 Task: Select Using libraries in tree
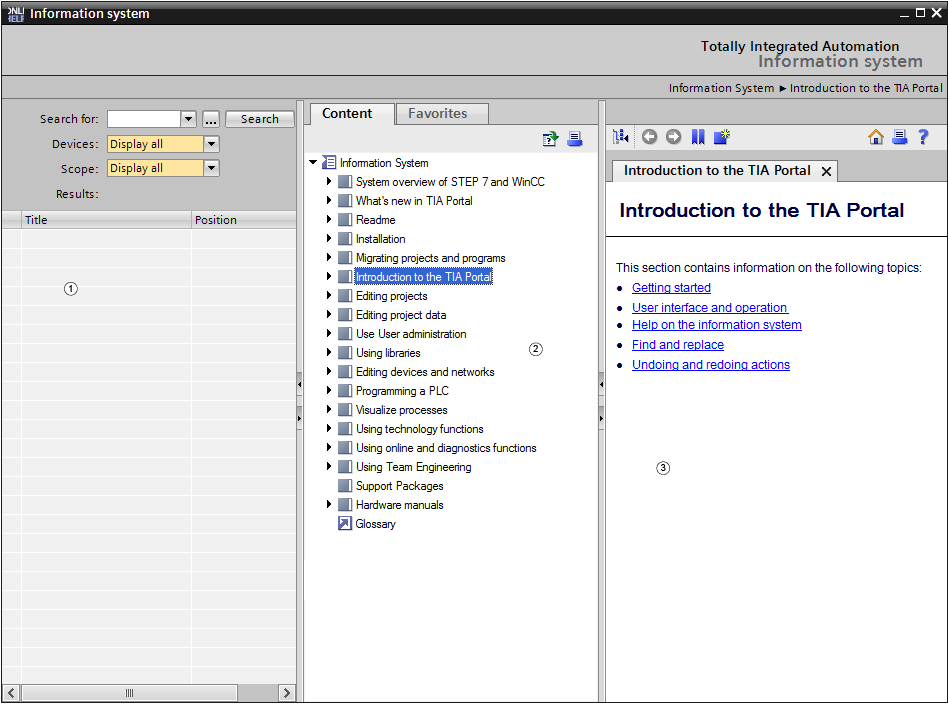[x=388, y=353]
